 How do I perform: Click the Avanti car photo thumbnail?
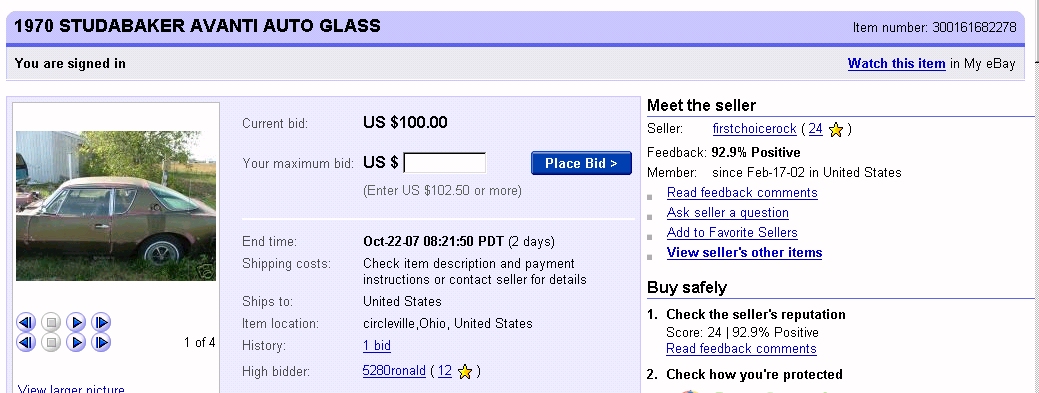[x=116, y=205]
